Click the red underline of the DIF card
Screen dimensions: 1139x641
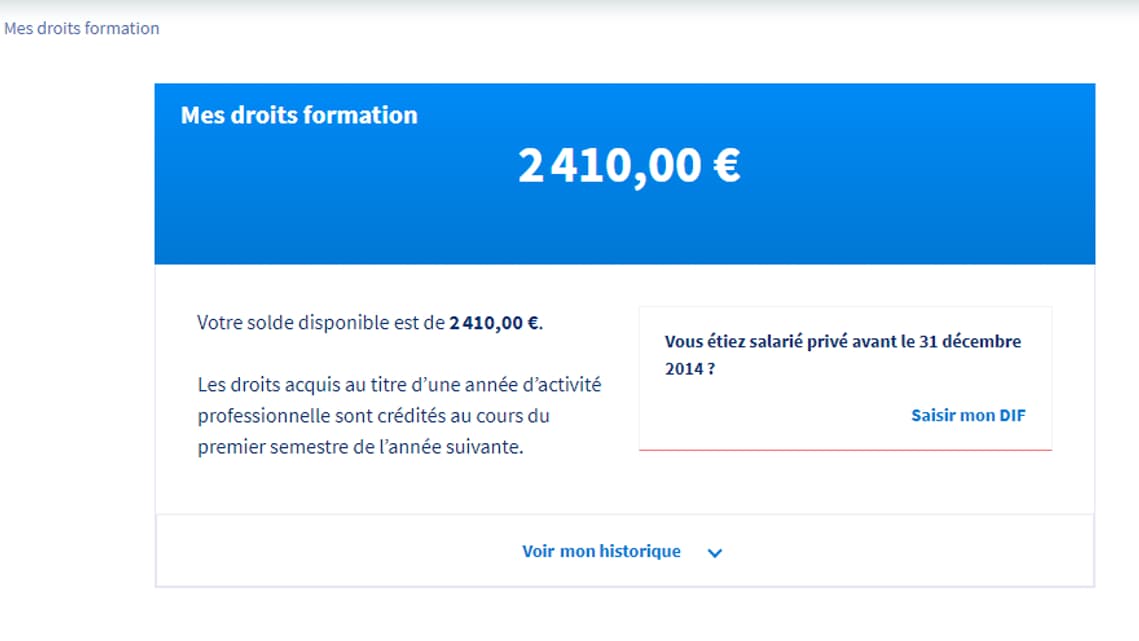click(845, 450)
